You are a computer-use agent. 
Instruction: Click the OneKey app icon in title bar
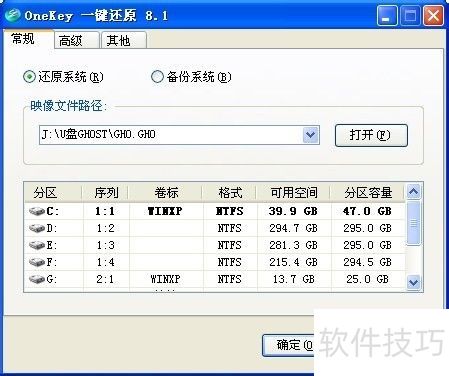[13, 15]
